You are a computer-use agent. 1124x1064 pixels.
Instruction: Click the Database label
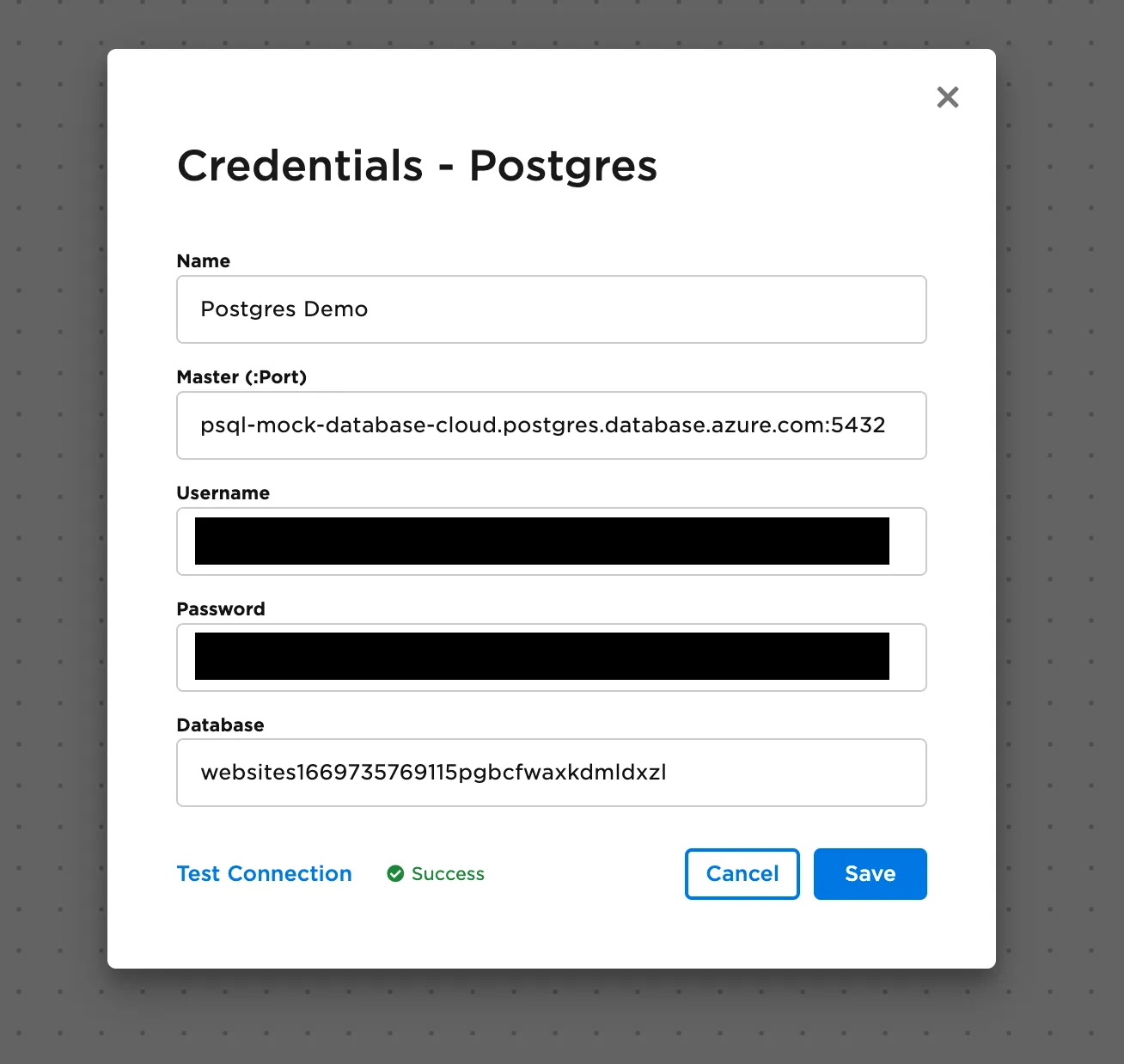click(220, 725)
